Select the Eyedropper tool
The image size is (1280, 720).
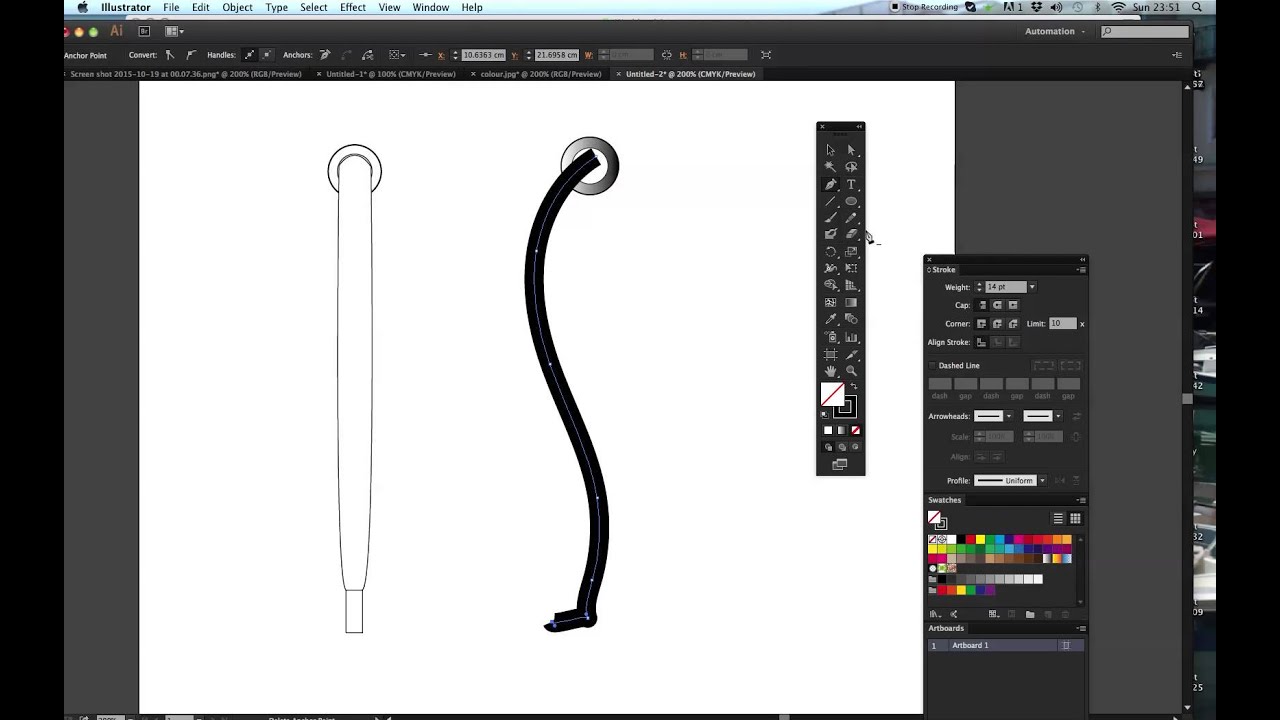click(x=830, y=320)
